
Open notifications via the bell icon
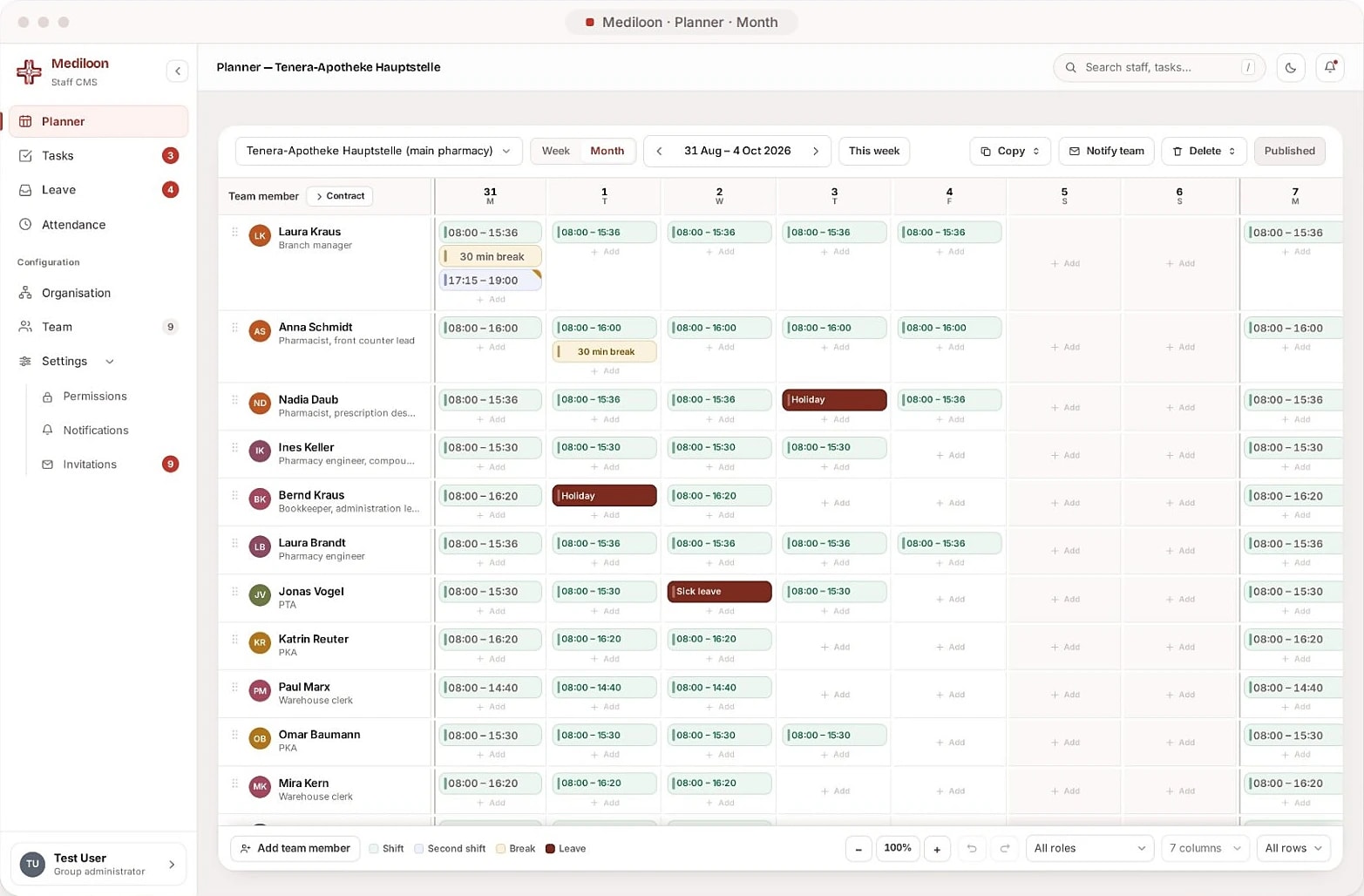pyautogui.click(x=1330, y=67)
